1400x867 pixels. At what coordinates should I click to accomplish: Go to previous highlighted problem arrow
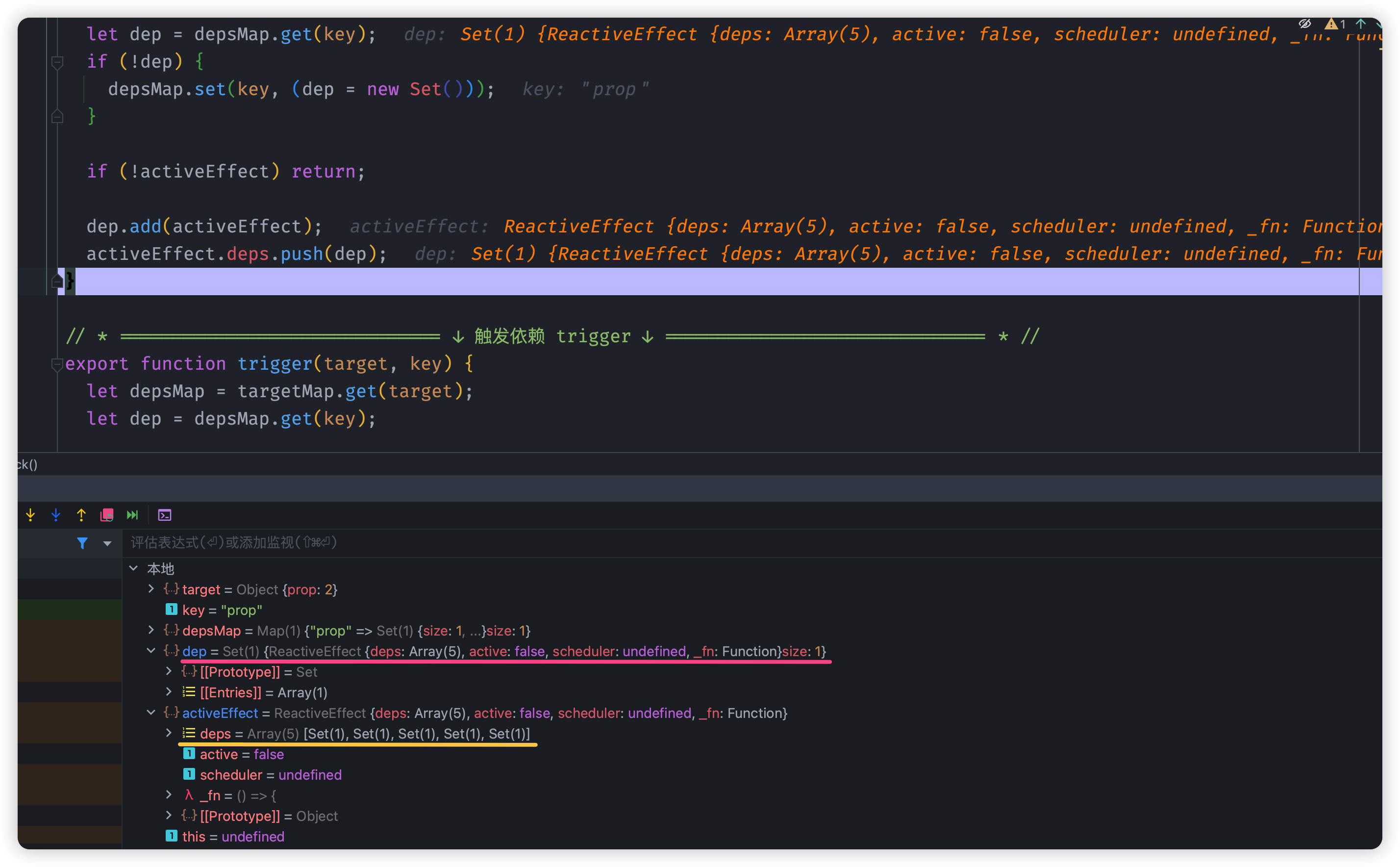[1361, 24]
